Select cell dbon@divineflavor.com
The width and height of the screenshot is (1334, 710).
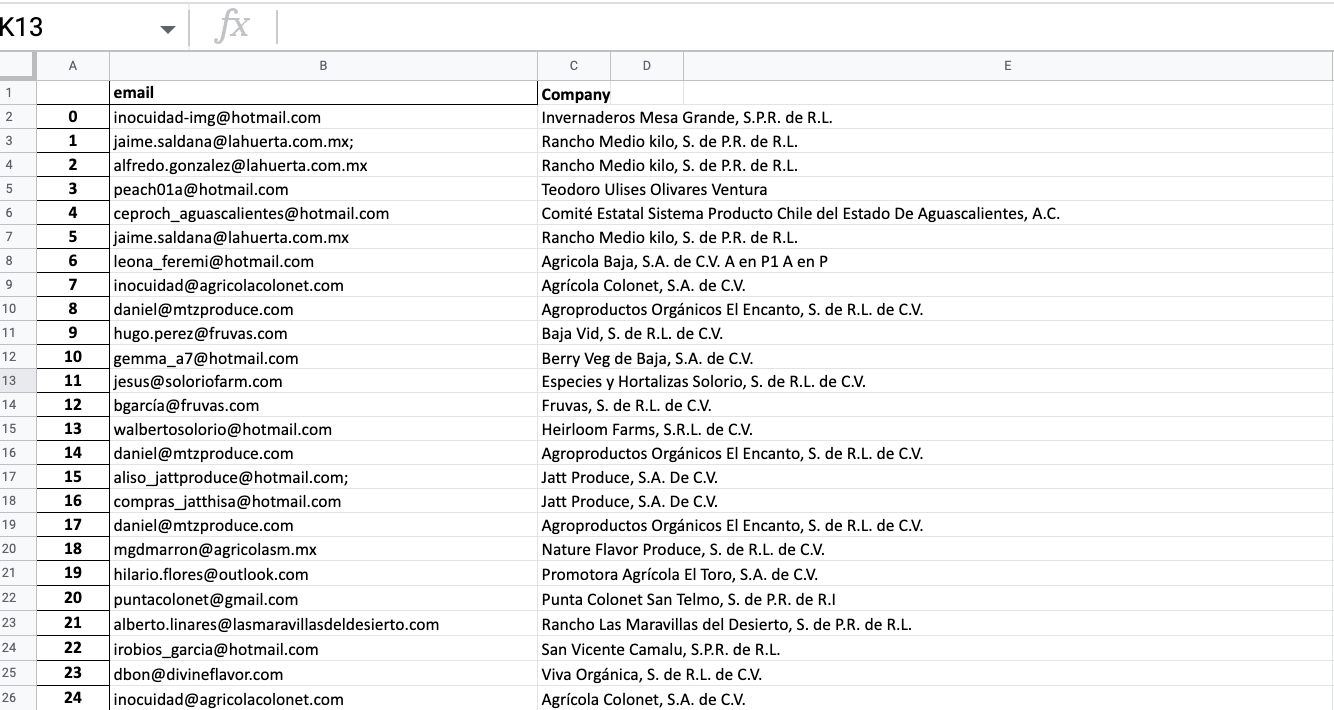(323, 673)
